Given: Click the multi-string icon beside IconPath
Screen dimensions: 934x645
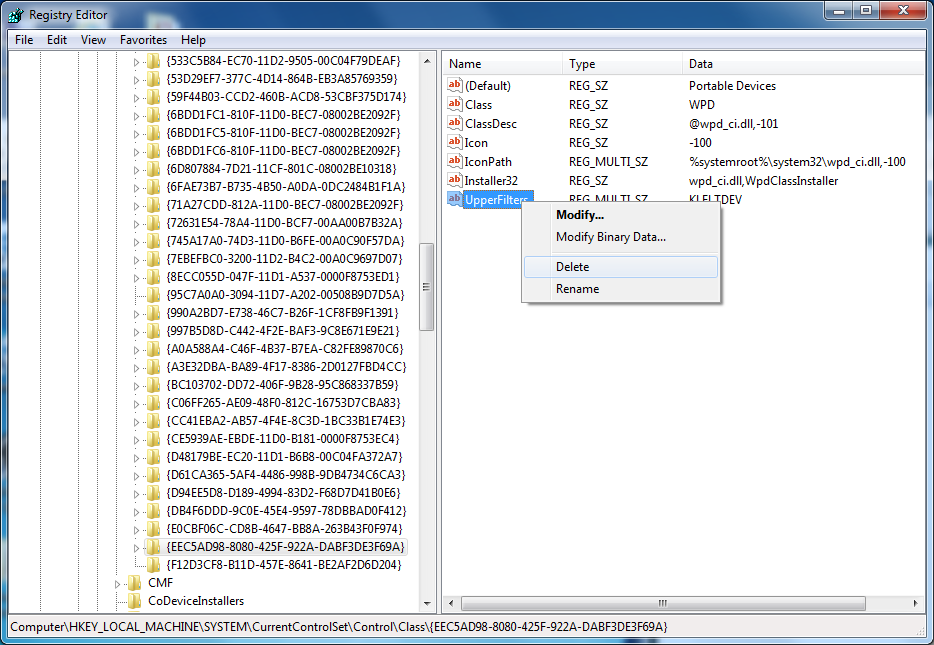Looking at the screenshot, I should click(454, 161).
